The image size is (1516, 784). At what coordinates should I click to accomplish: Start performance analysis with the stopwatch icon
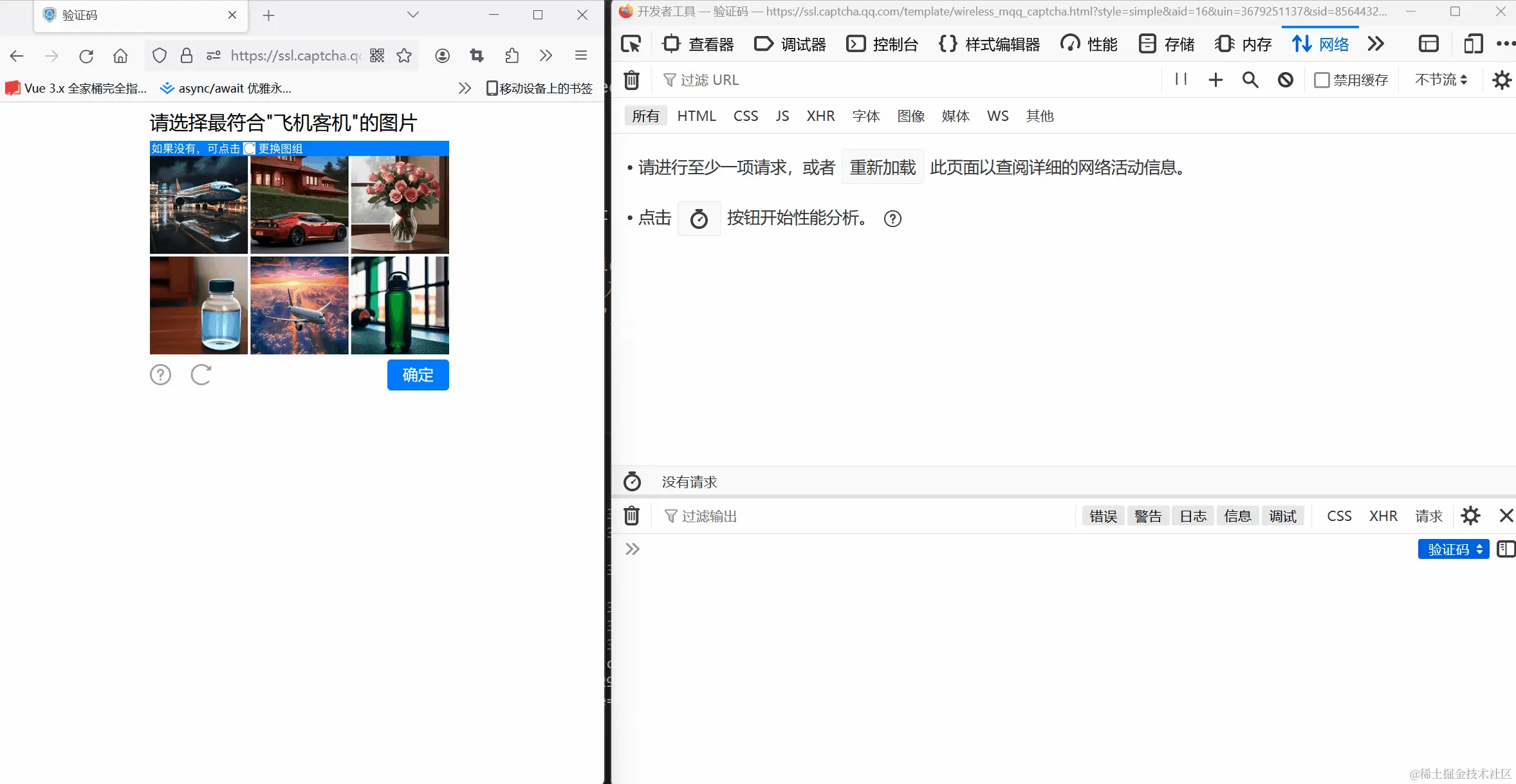[699, 219]
